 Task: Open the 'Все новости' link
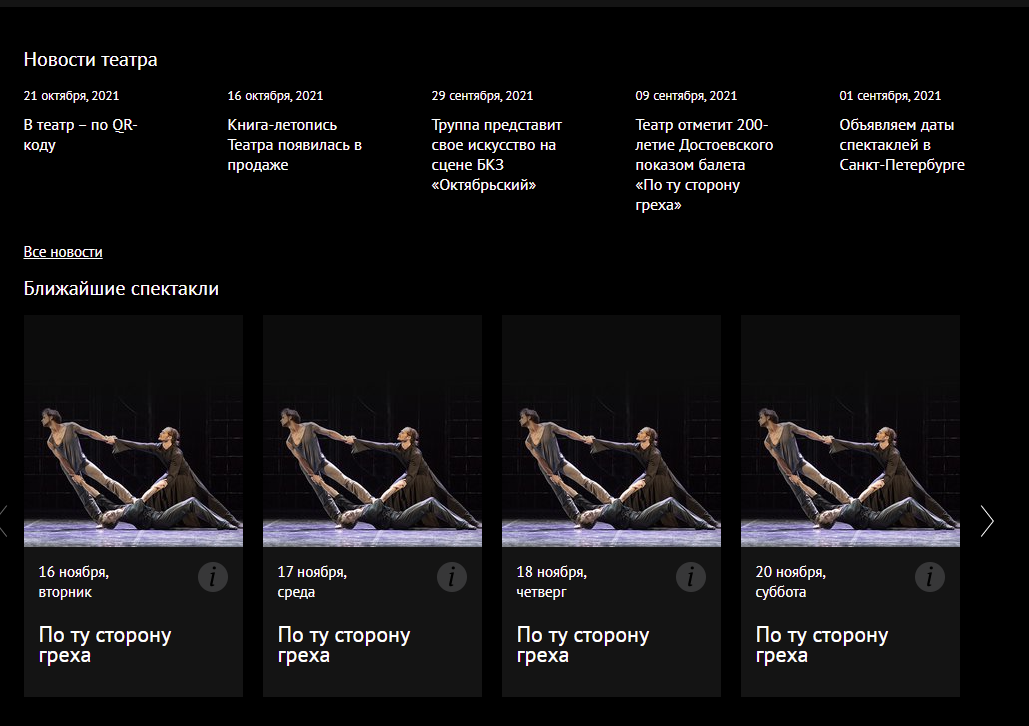pos(63,252)
